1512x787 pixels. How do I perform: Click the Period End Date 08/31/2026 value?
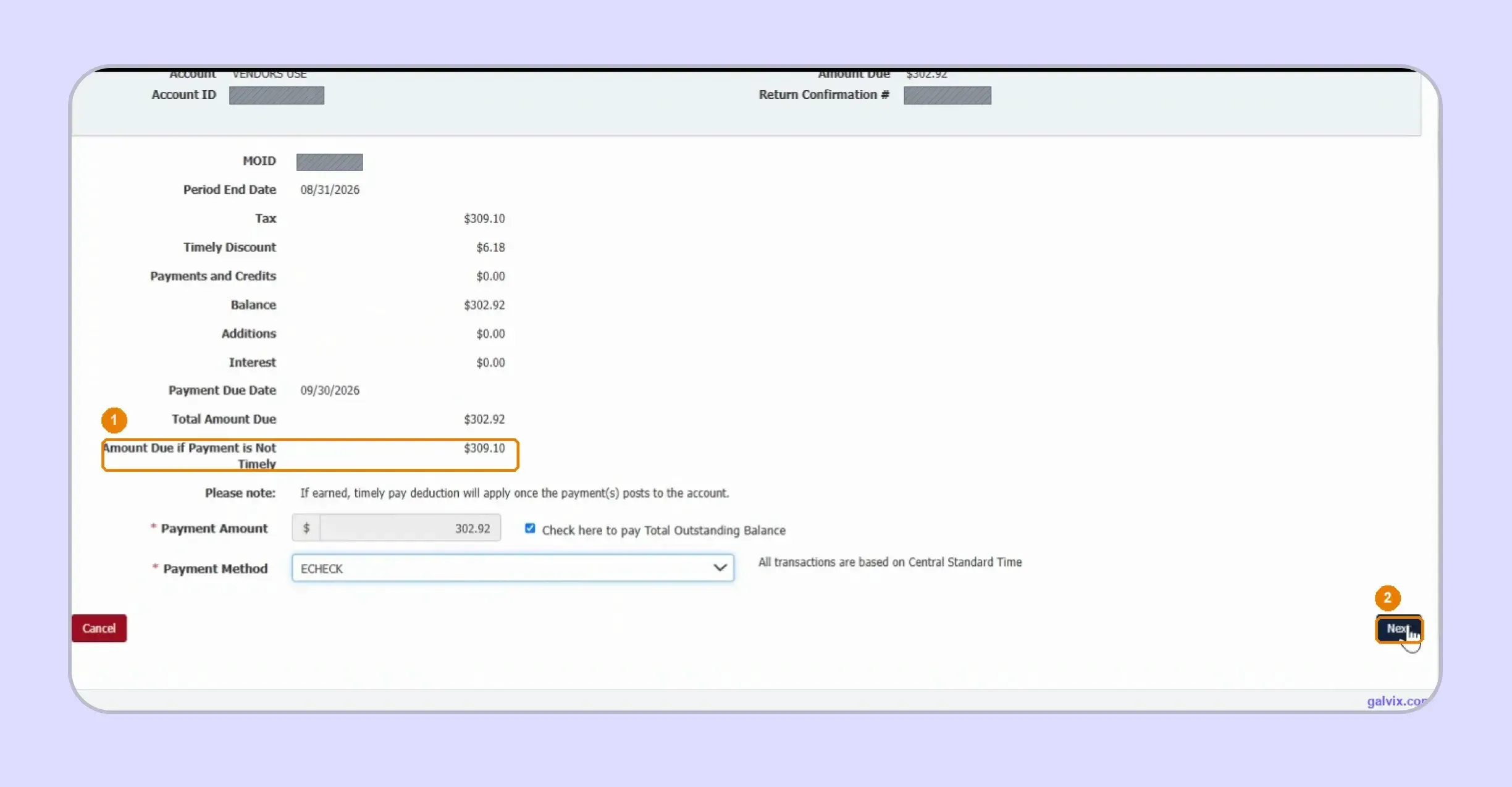pyautogui.click(x=330, y=190)
